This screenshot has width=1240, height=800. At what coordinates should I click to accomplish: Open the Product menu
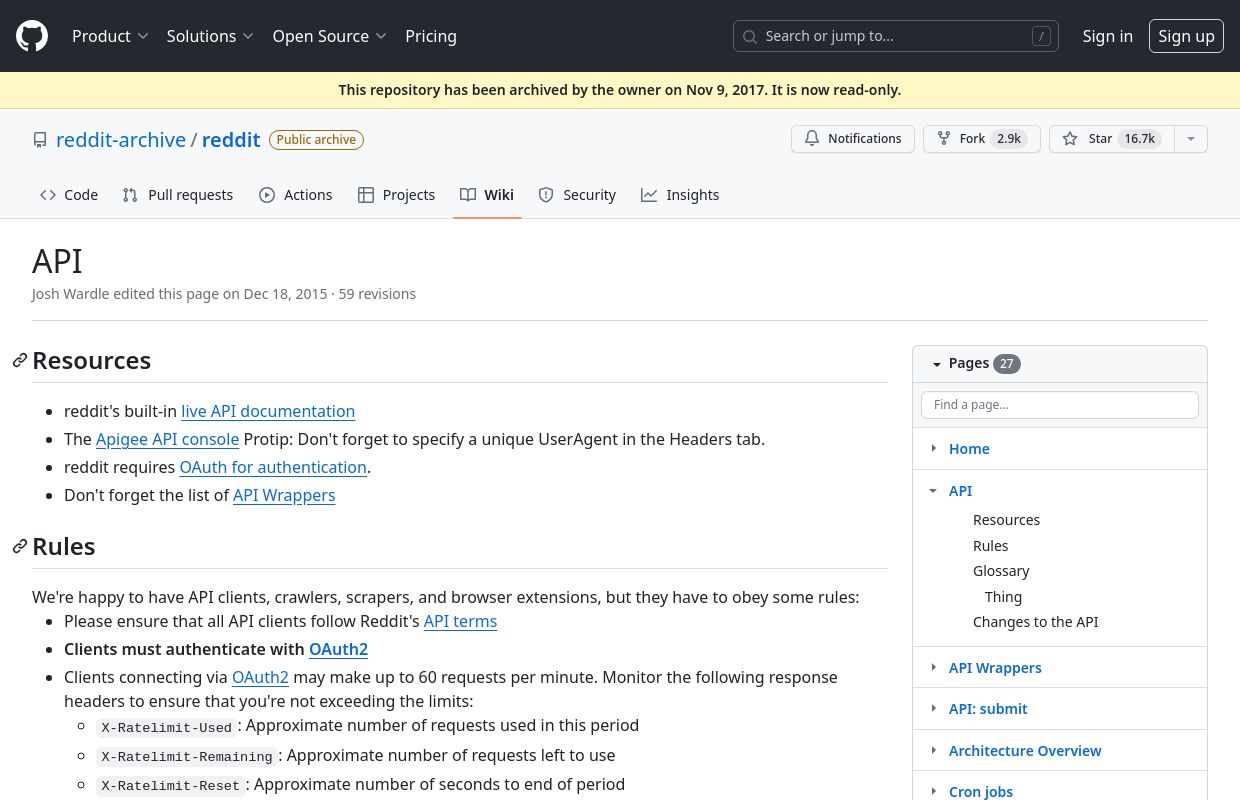click(110, 36)
